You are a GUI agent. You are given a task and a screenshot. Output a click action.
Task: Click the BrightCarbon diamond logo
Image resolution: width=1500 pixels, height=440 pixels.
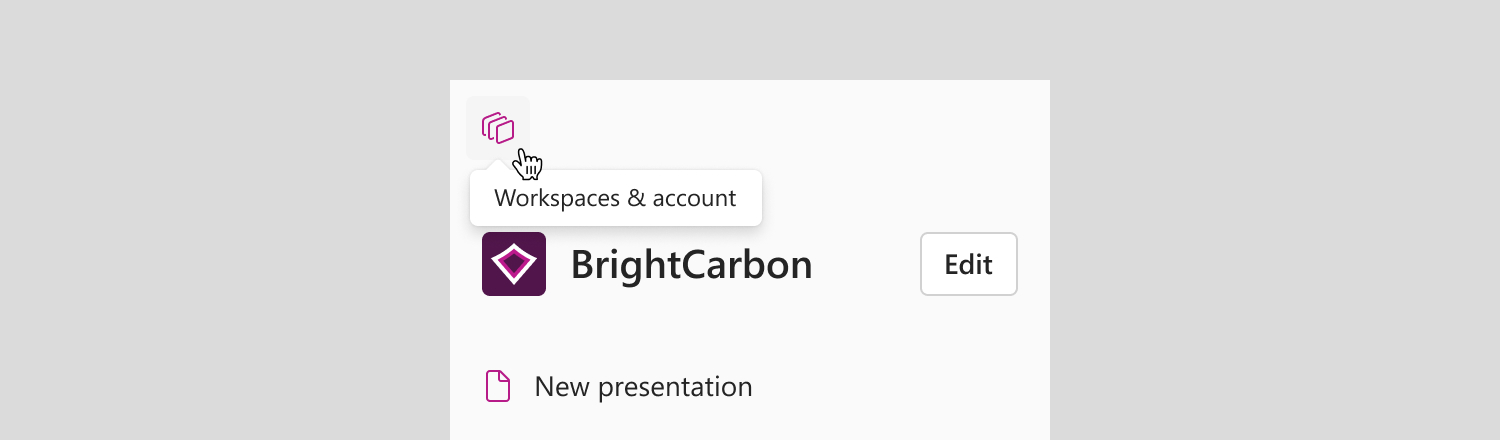[514, 264]
